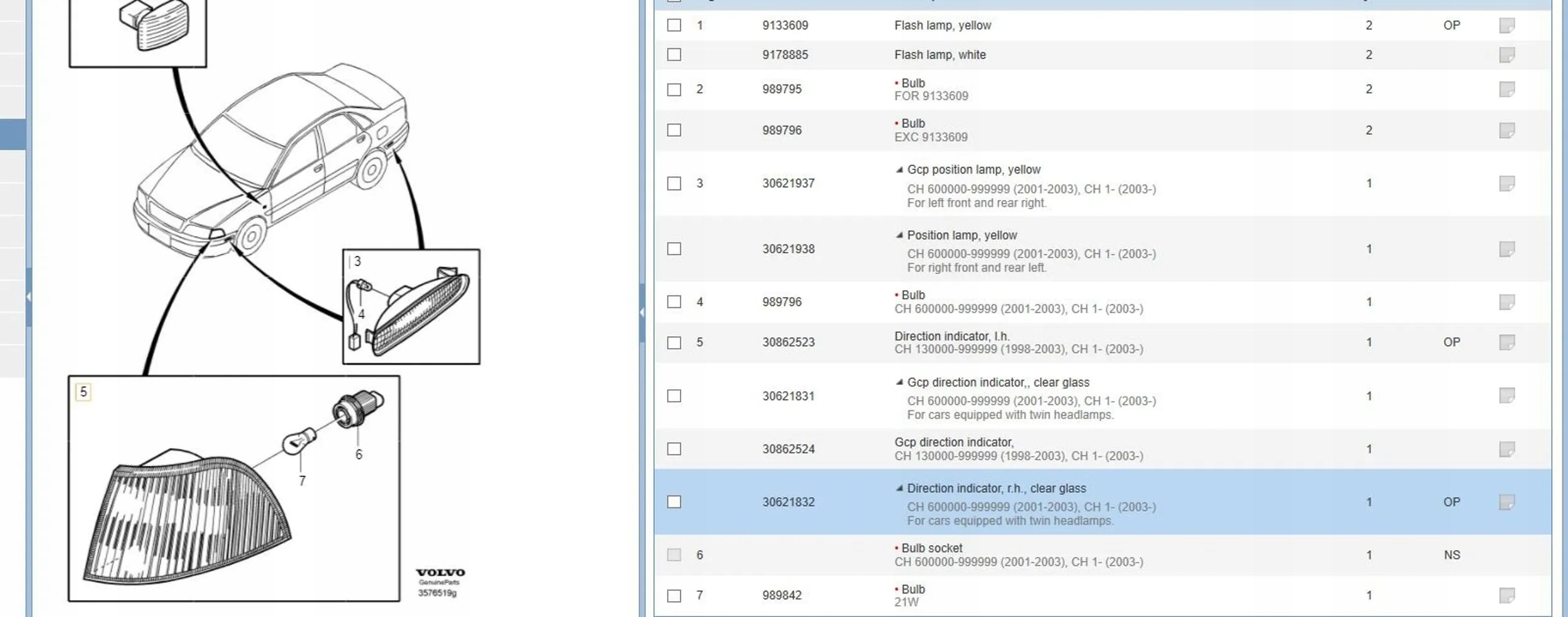Select part number 989842
1568x617 pixels.
point(782,595)
